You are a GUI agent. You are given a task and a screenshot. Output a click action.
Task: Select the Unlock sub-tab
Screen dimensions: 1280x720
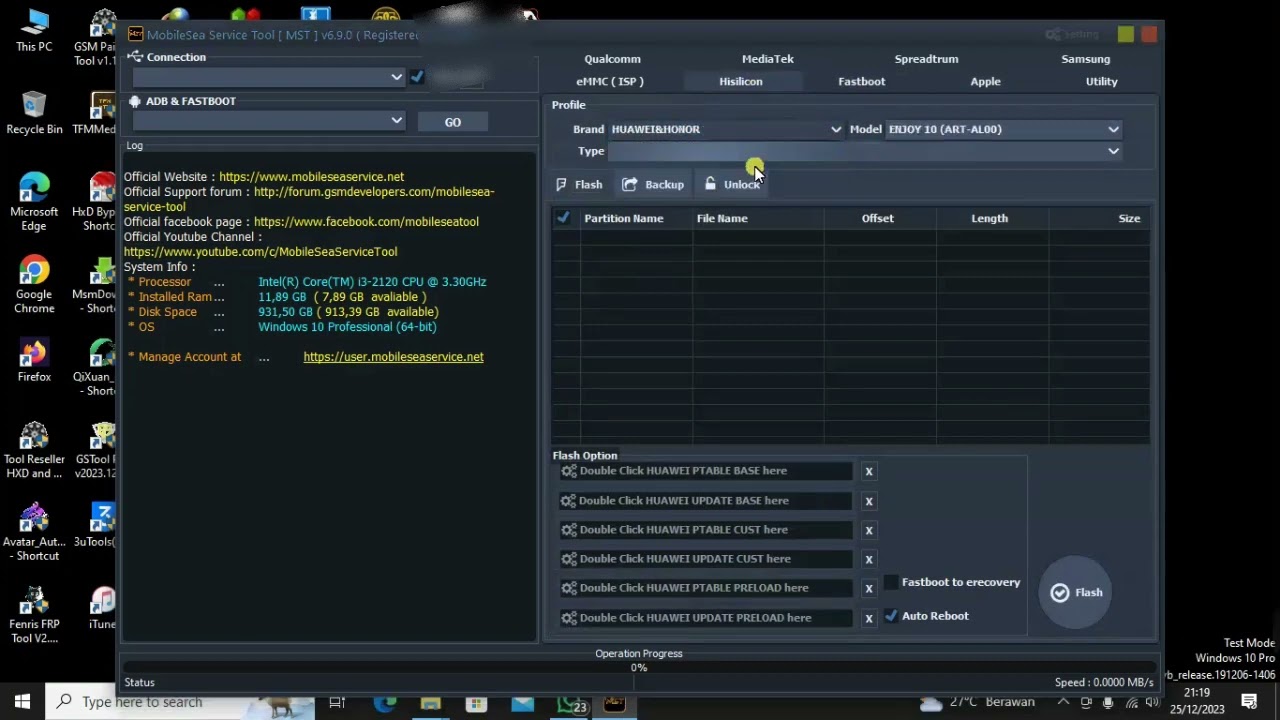(x=731, y=184)
